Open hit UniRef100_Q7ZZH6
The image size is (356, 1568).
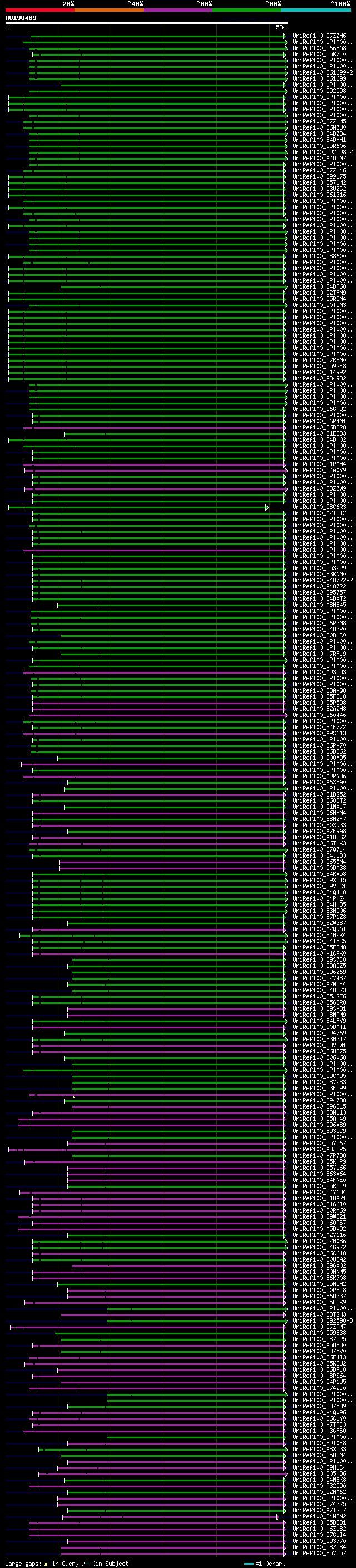click(x=319, y=36)
